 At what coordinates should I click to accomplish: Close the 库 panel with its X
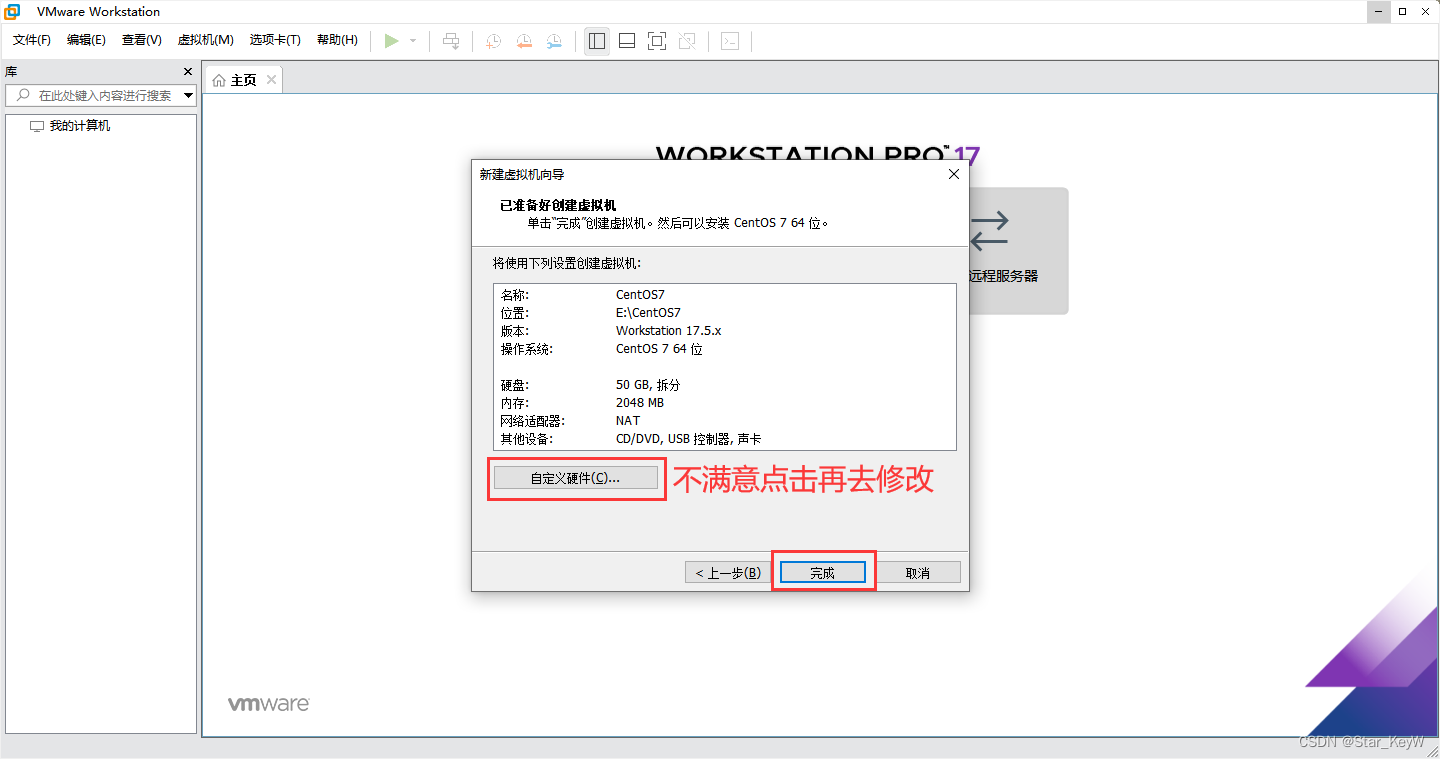click(x=186, y=71)
